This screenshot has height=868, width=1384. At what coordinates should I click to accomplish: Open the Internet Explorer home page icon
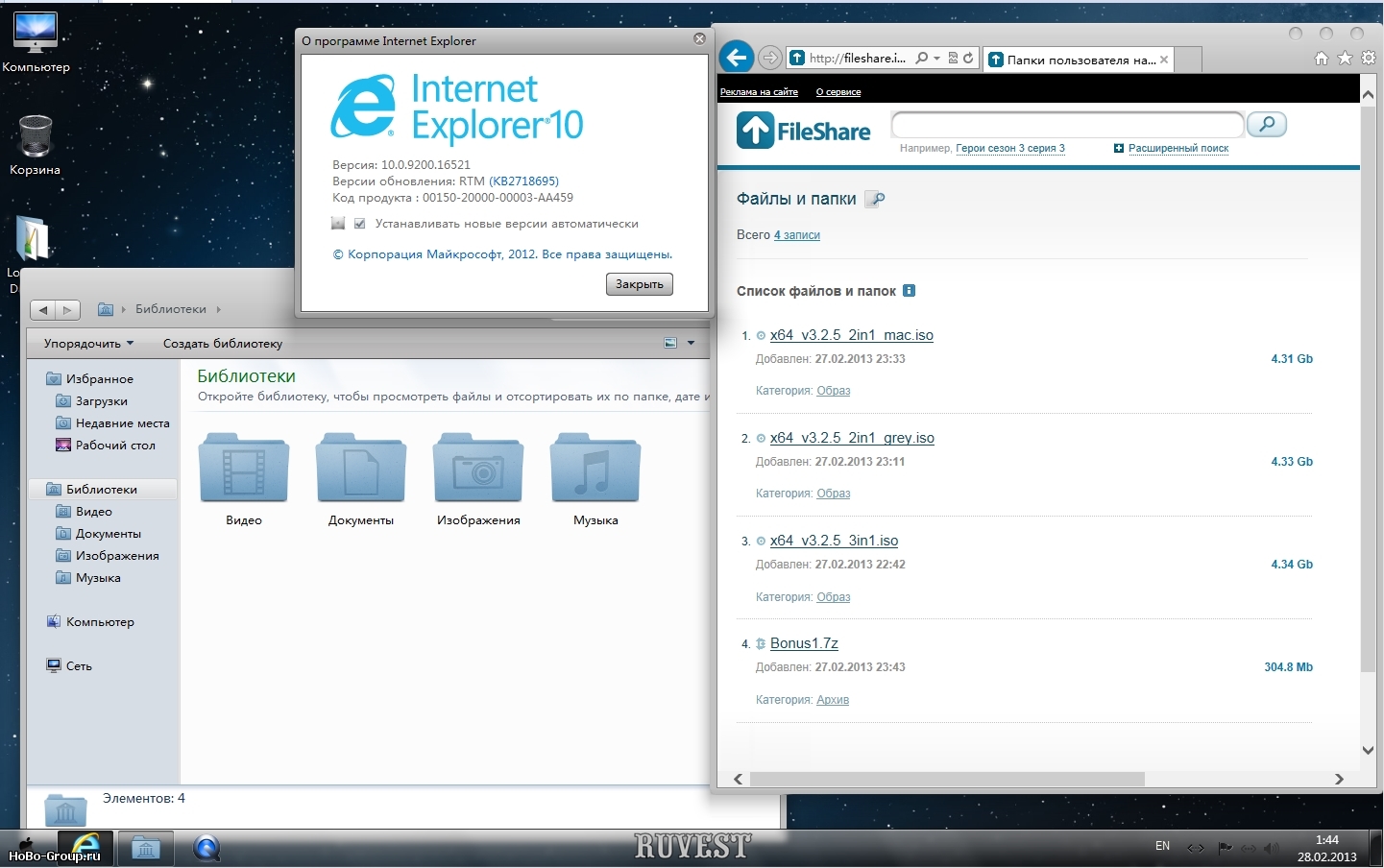pyautogui.click(x=1322, y=59)
